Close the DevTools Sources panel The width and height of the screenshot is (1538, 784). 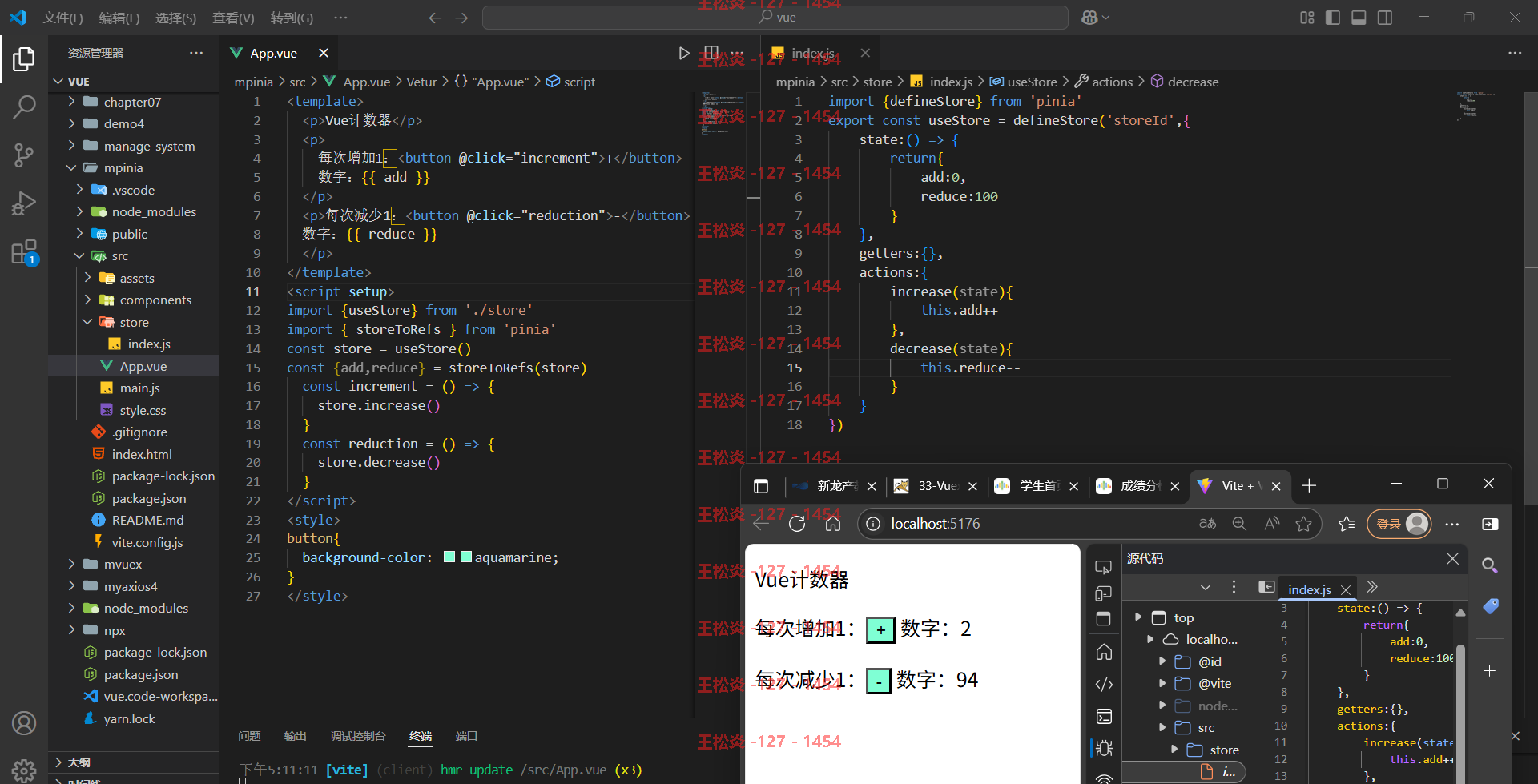click(1452, 559)
